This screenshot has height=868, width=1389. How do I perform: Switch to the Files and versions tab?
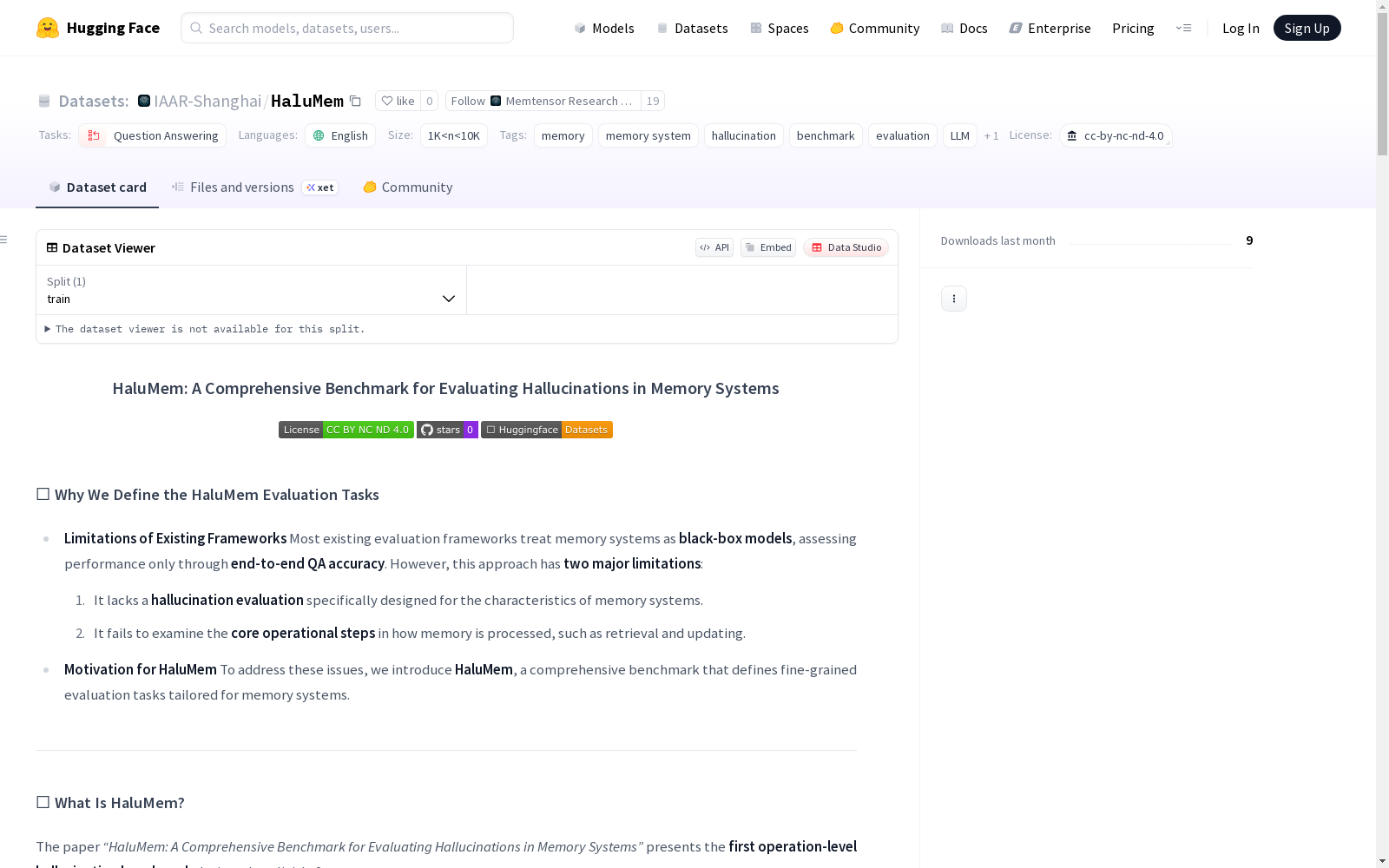pyautogui.click(x=254, y=187)
